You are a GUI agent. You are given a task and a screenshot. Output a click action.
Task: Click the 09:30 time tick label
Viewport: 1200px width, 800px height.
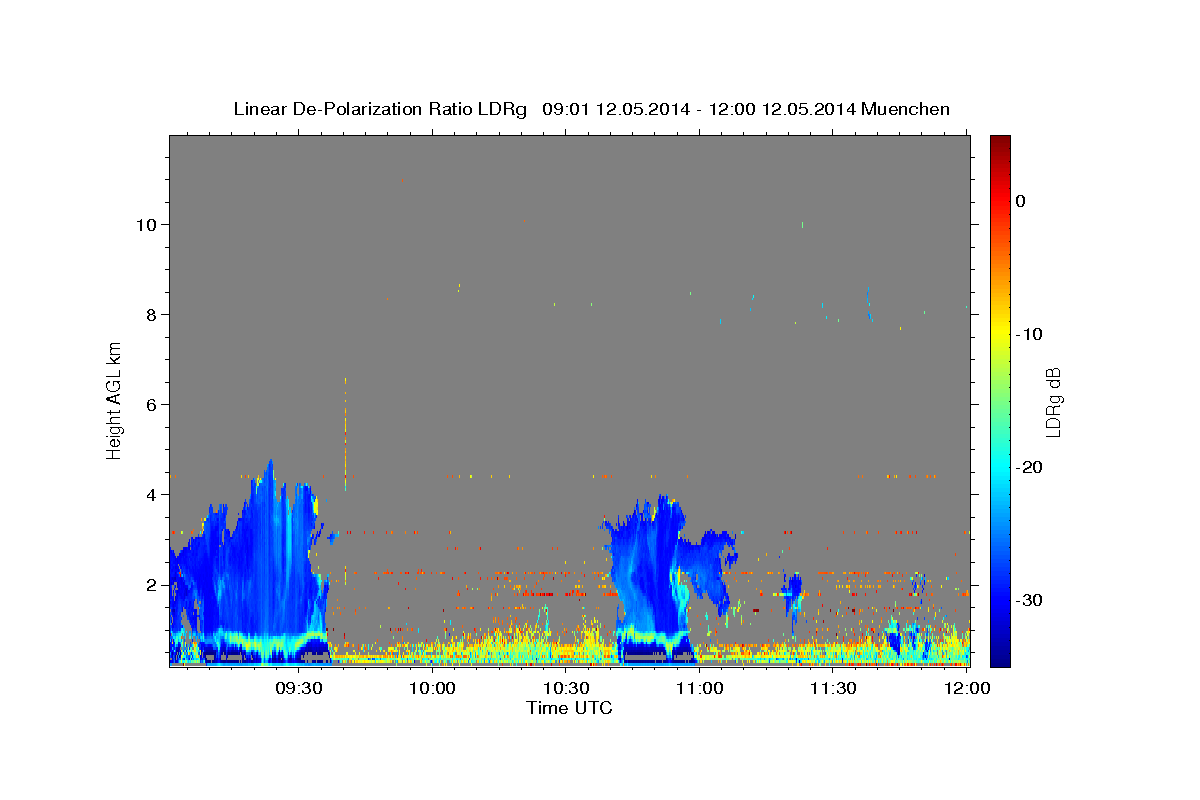tap(299, 689)
